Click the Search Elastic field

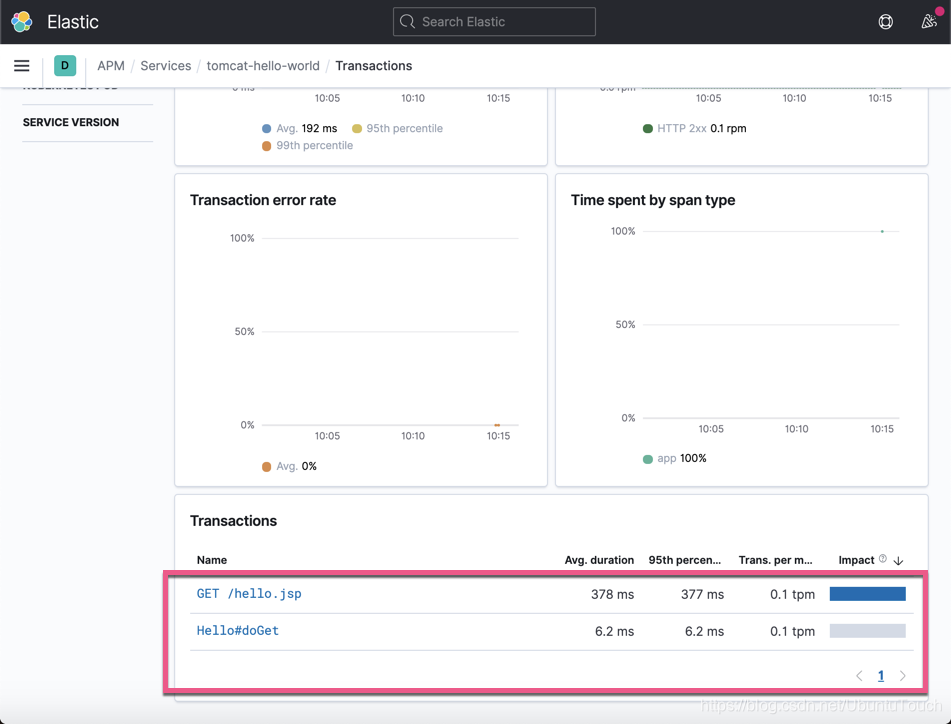coord(494,22)
